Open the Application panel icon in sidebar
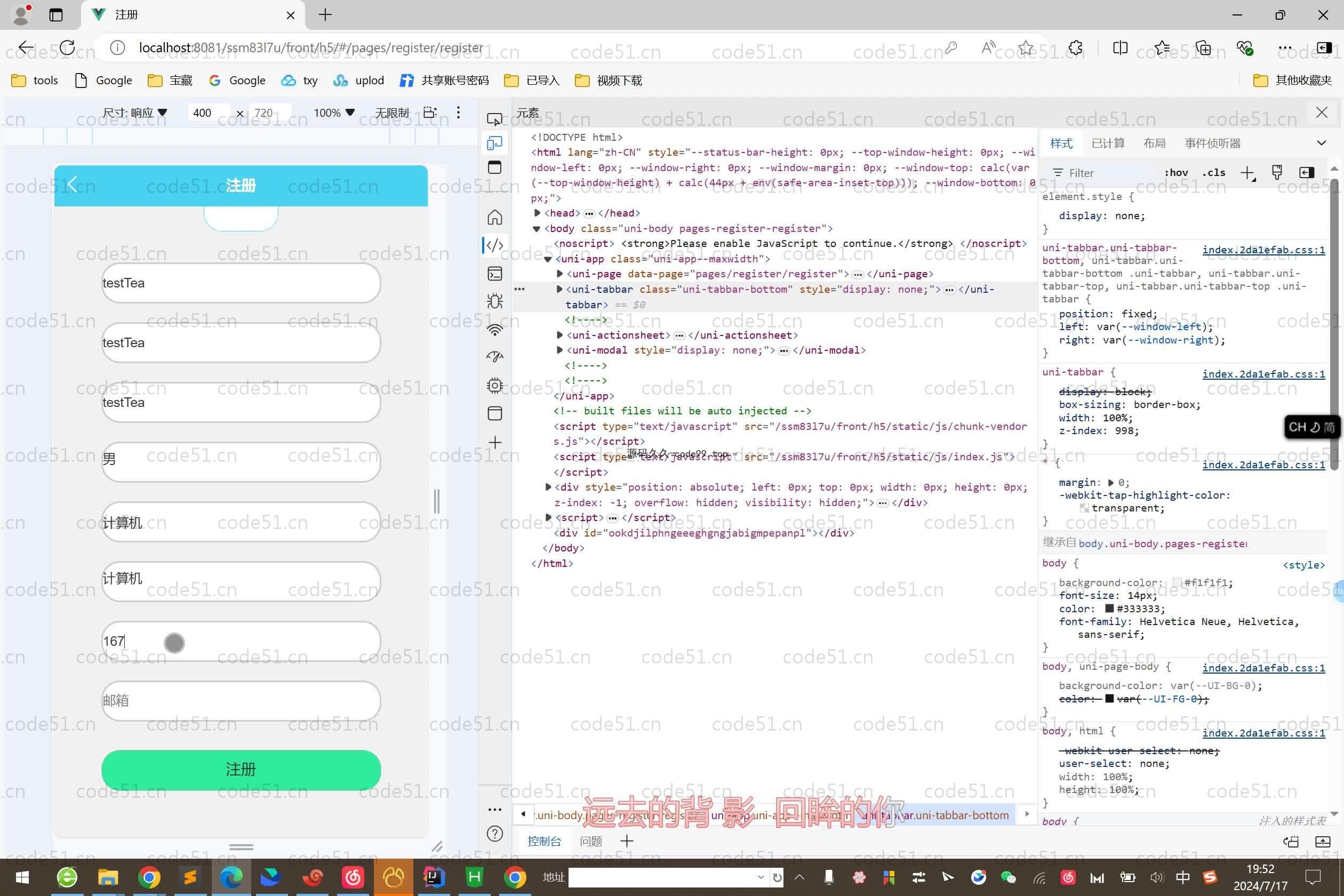This screenshot has height=896, width=1344. coord(495,413)
